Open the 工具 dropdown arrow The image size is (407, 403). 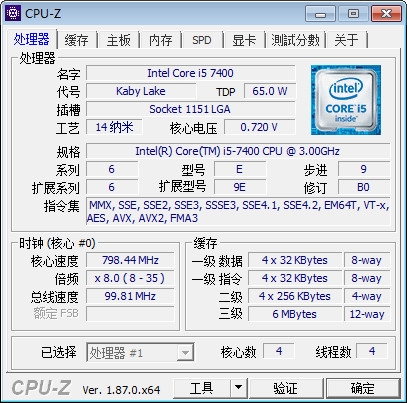pos(238,388)
